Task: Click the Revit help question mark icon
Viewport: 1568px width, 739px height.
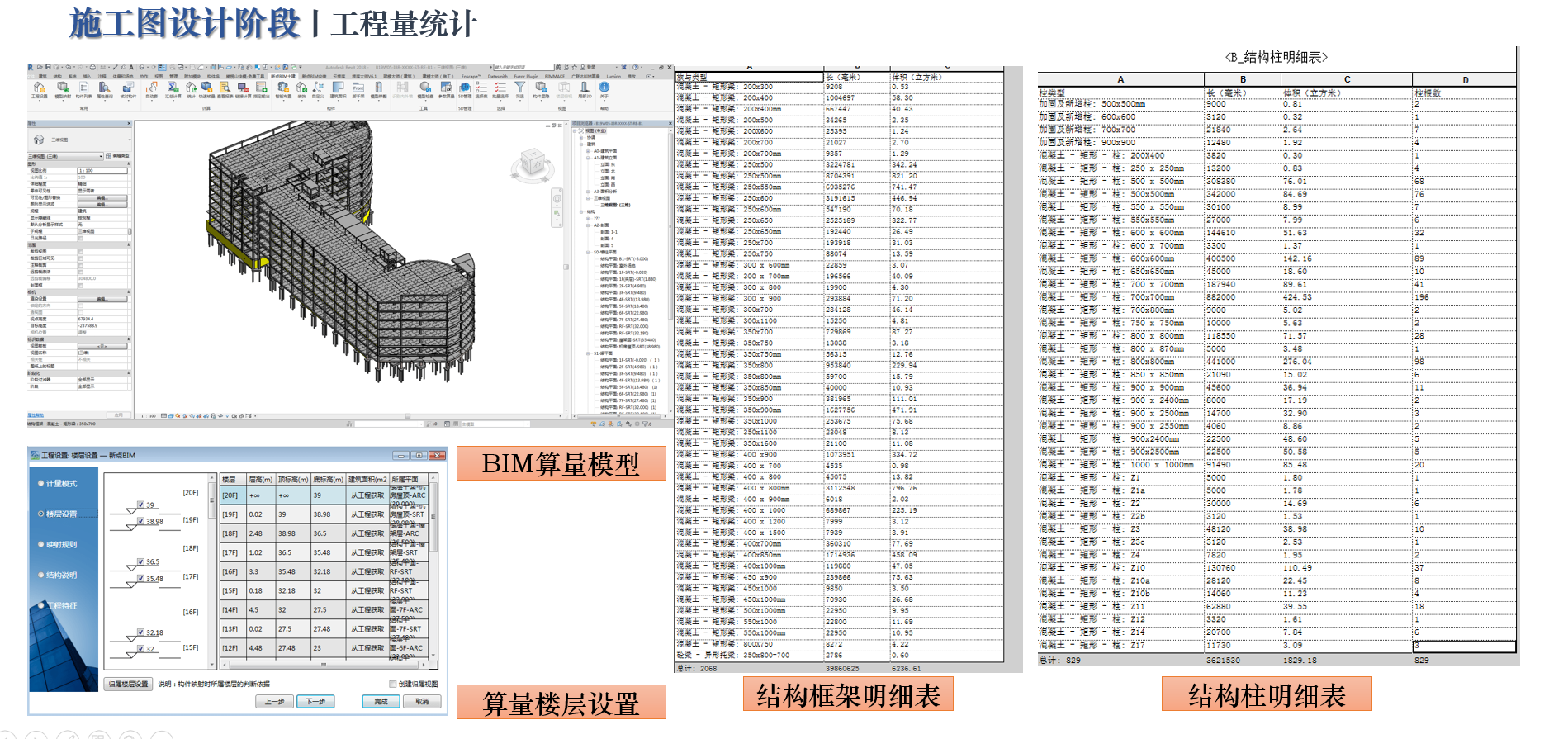Action: (x=635, y=67)
